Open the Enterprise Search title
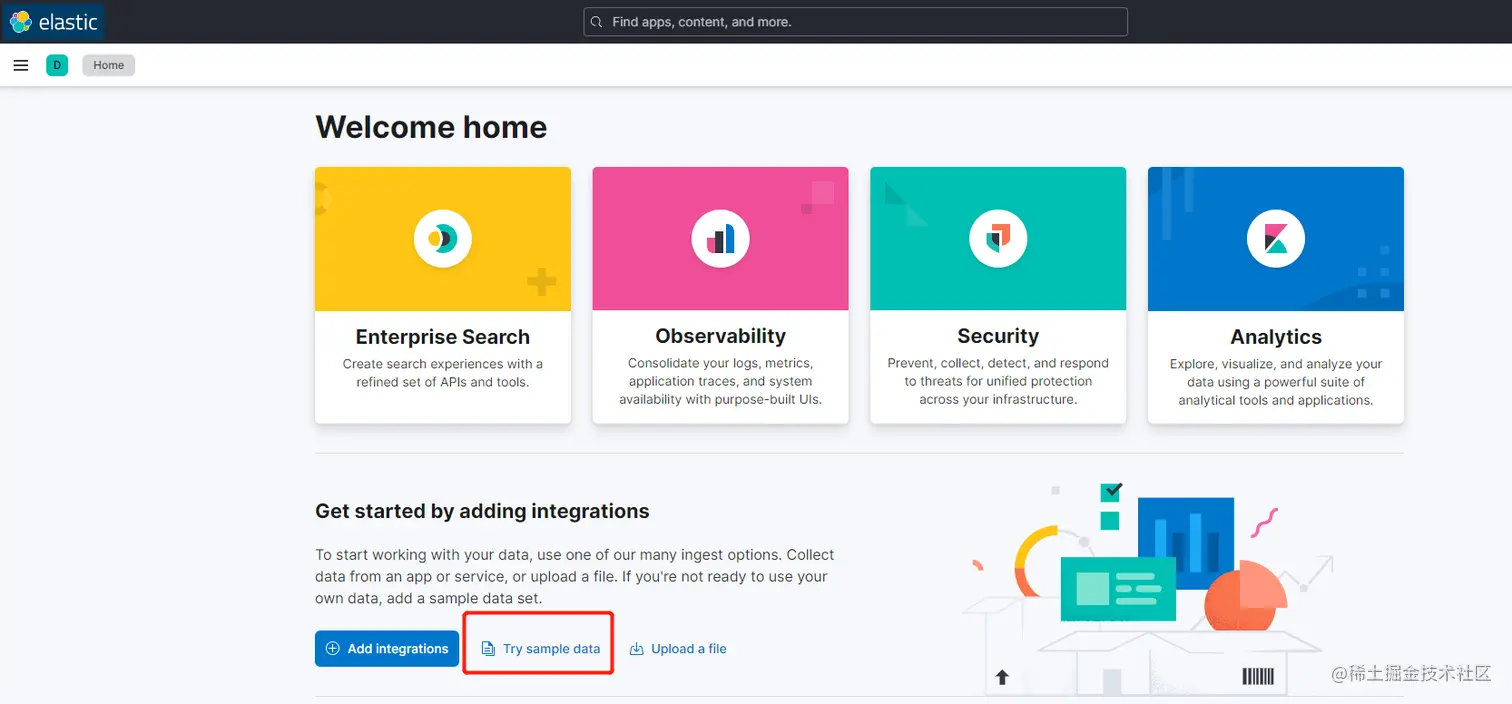 [443, 337]
